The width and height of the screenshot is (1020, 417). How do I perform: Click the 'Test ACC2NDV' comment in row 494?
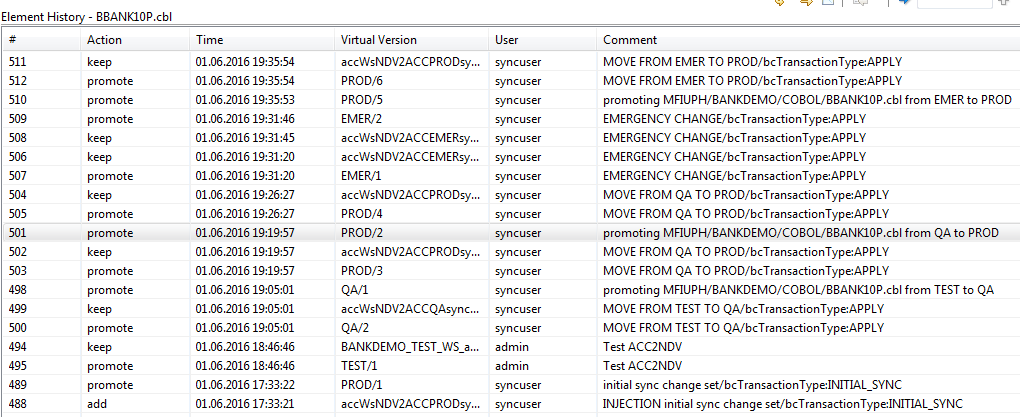[635, 347]
